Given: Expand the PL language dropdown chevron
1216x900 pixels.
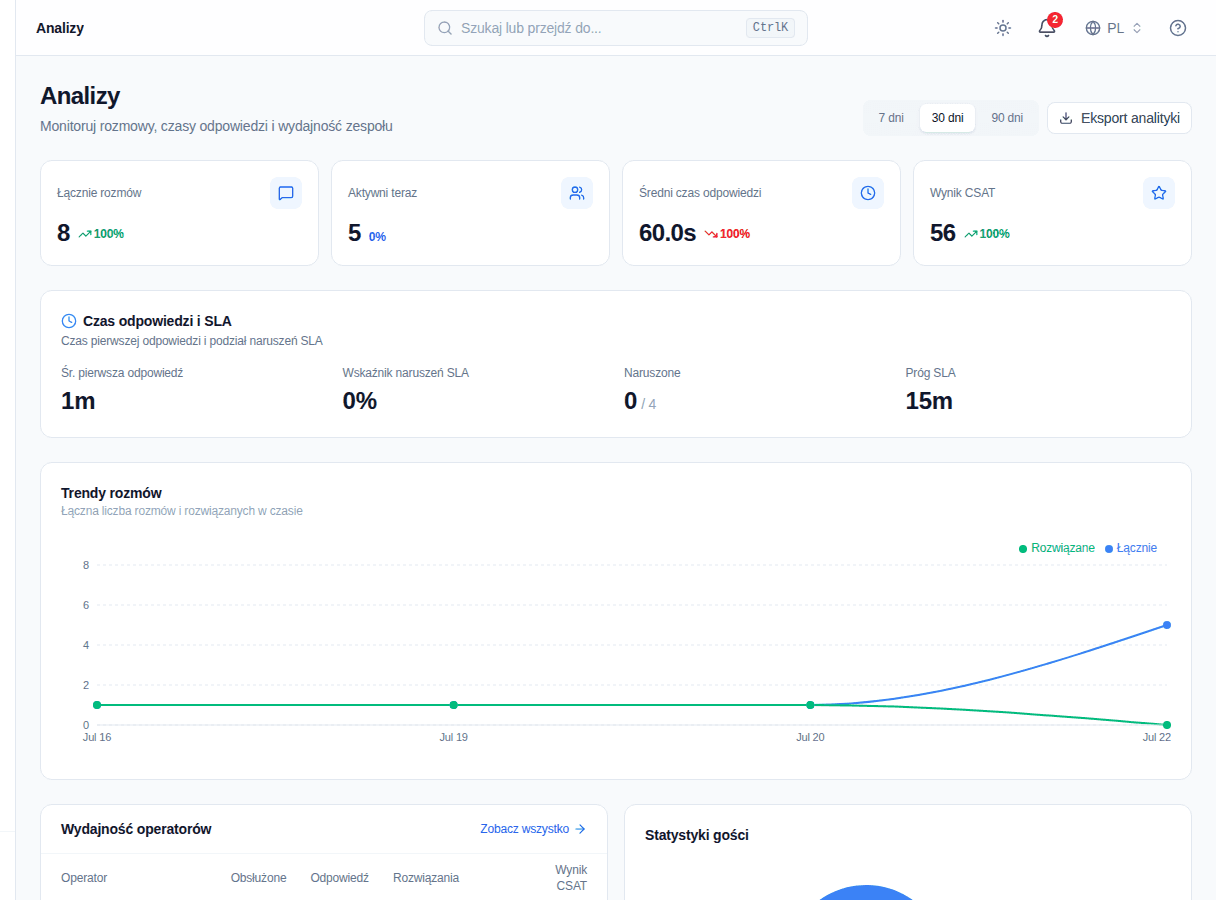Looking at the screenshot, I should pos(1137,28).
